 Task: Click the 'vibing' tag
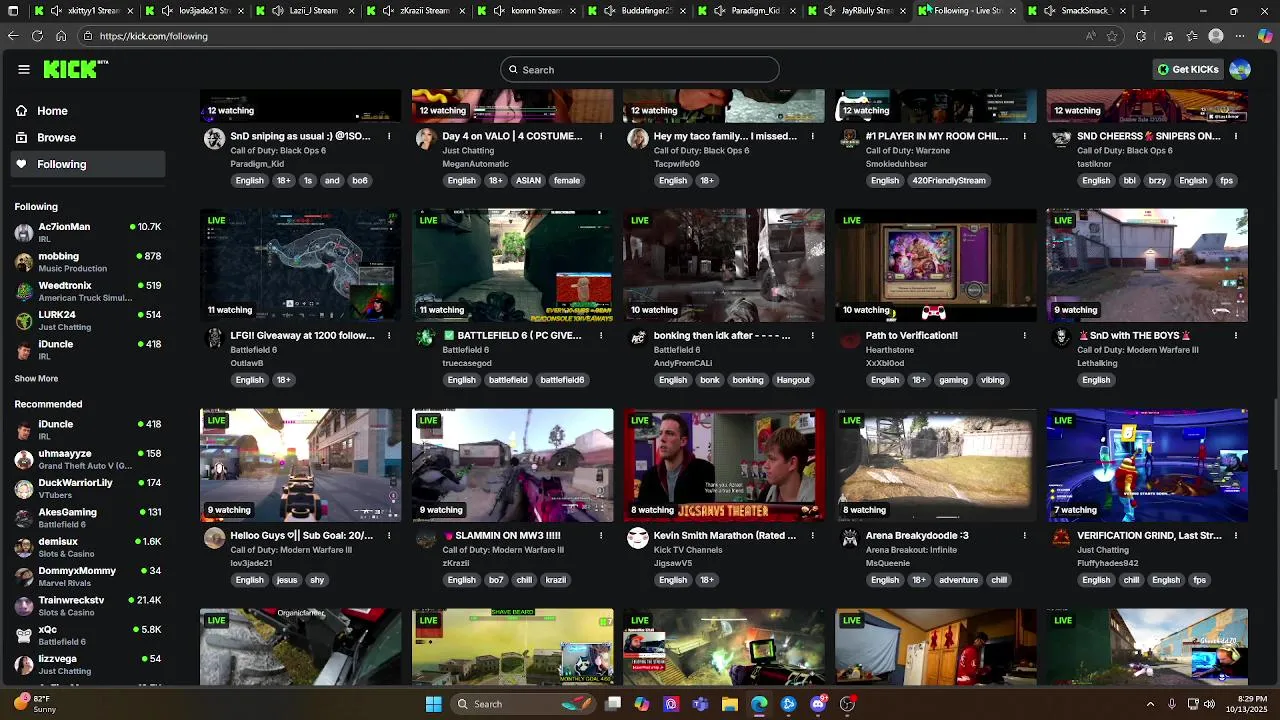(992, 380)
